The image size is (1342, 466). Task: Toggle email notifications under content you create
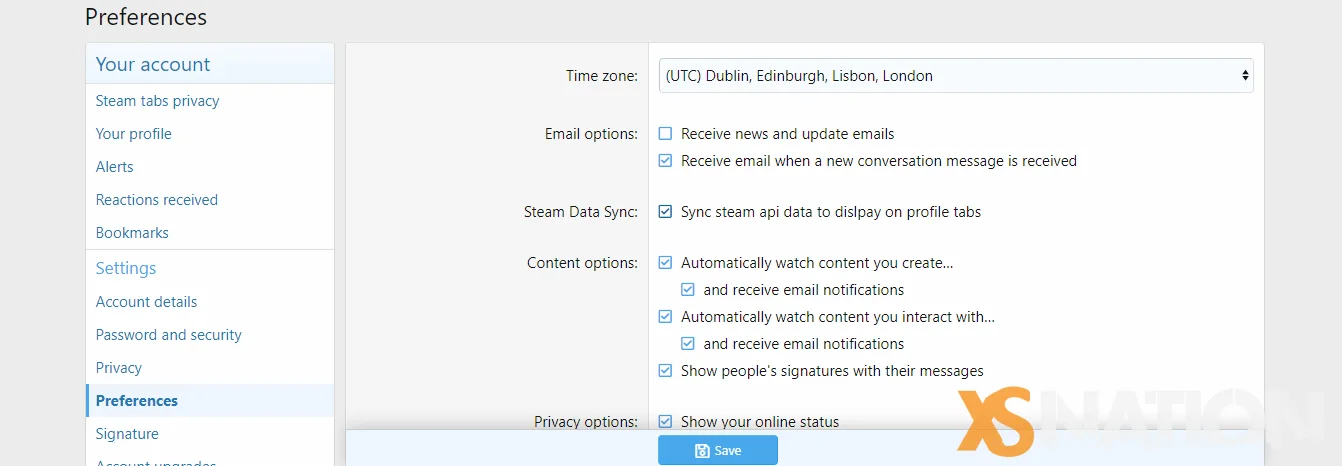pyautogui.click(x=687, y=290)
